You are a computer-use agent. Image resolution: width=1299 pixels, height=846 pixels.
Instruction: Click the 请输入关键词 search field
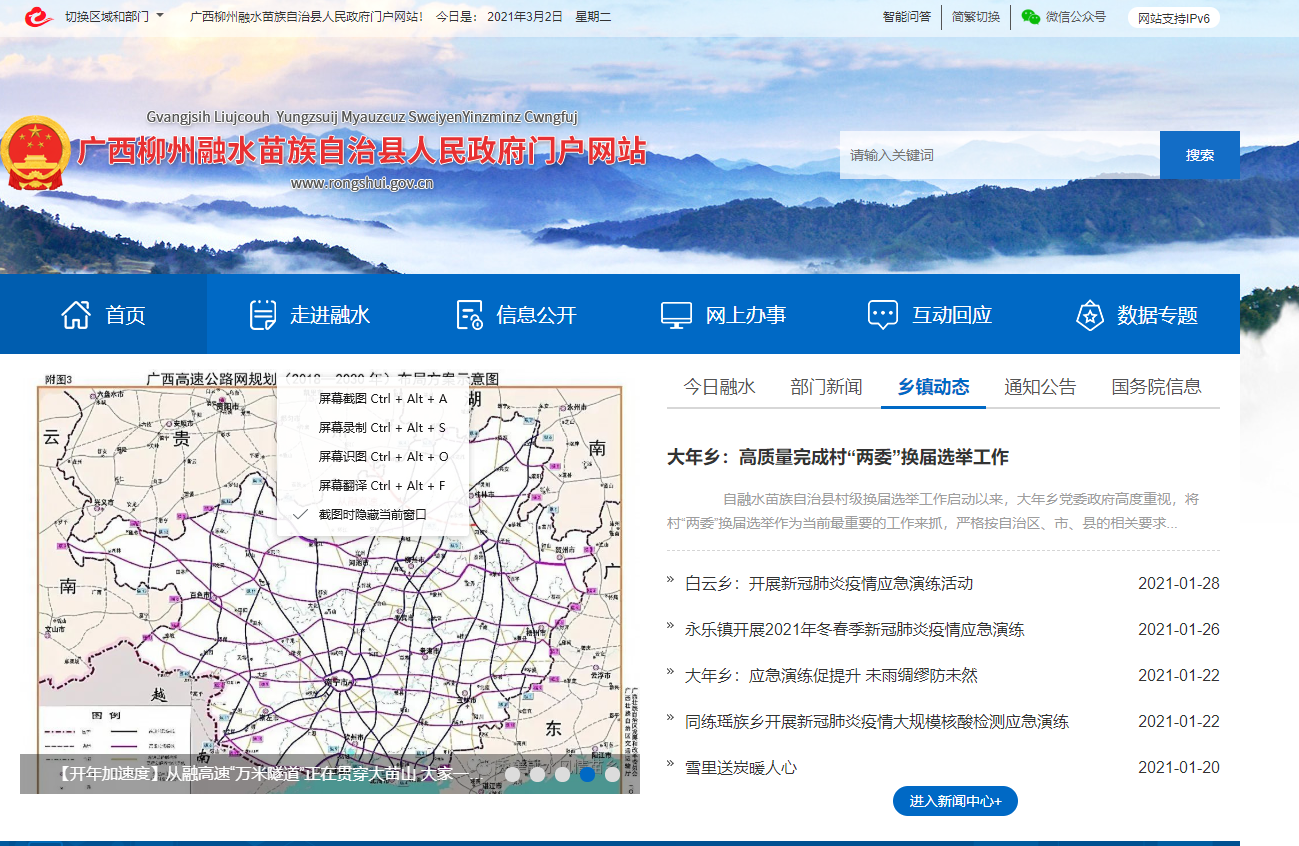coord(999,155)
